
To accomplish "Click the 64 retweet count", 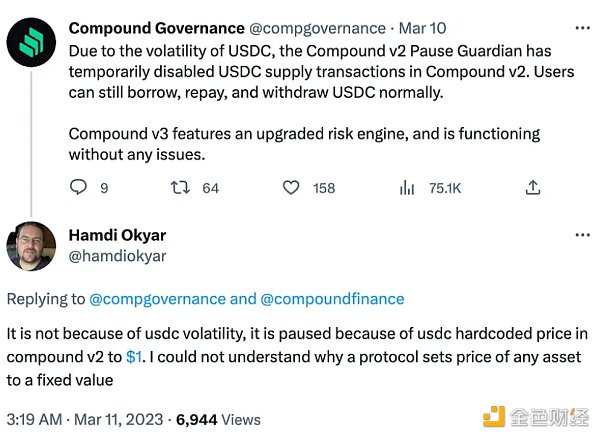I will pos(210,187).
